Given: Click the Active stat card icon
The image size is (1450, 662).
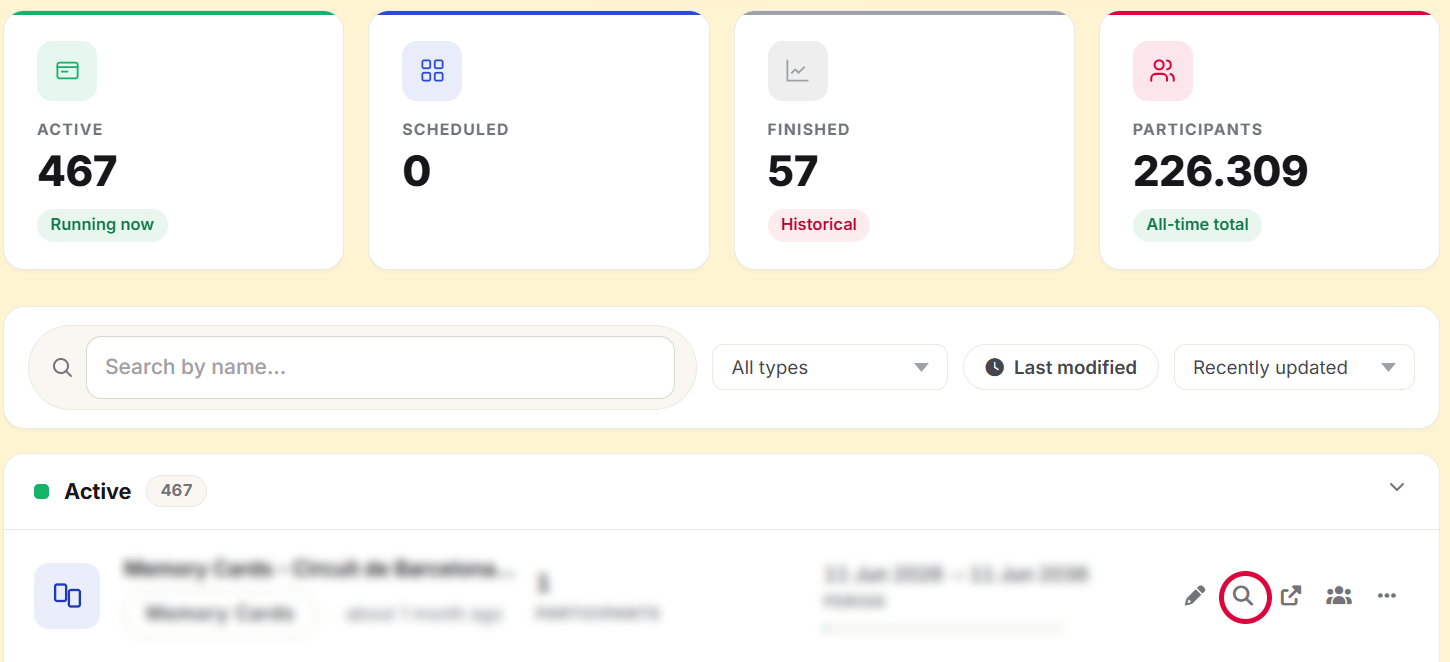Looking at the screenshot, I should (67, 71).
